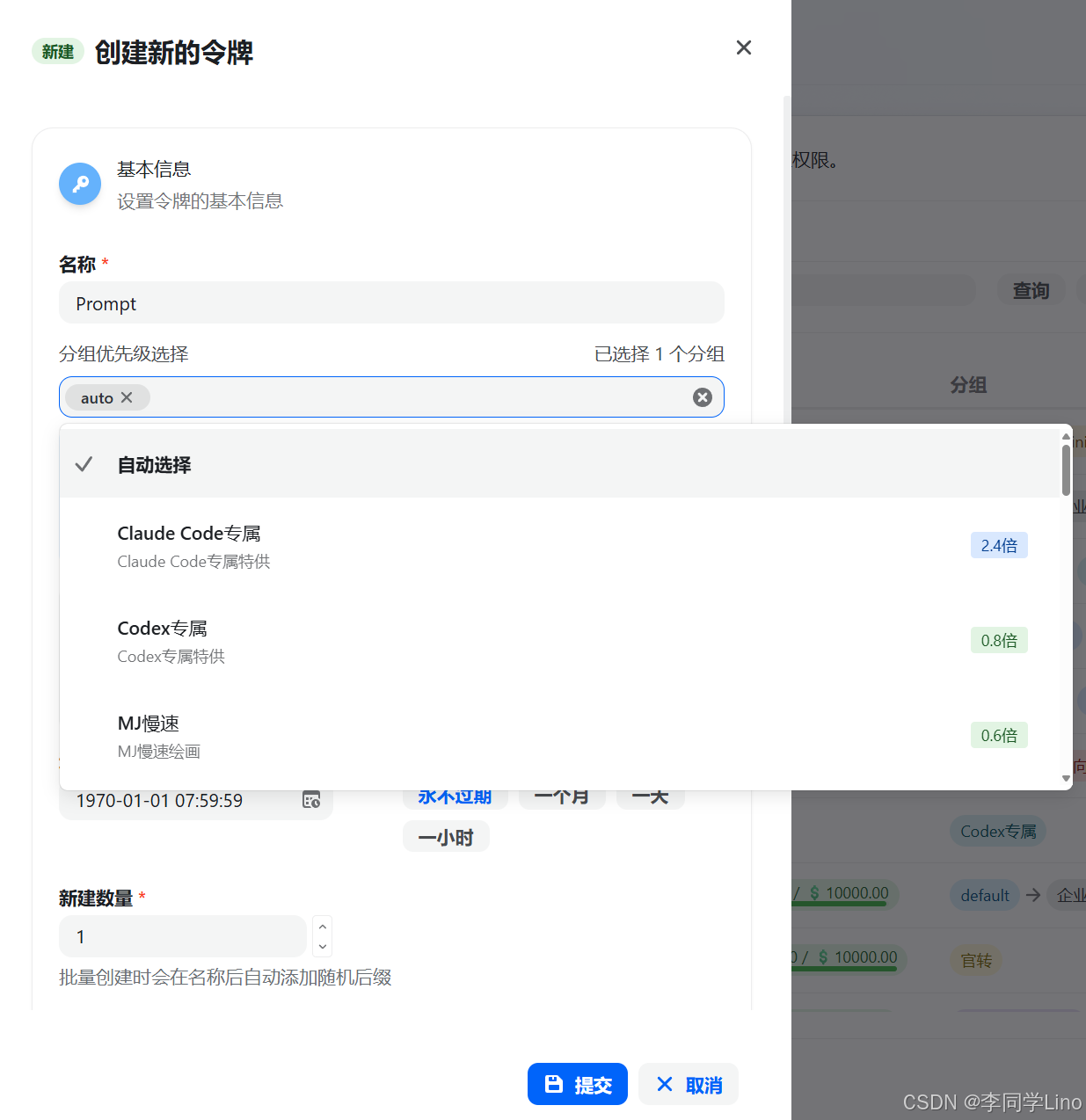1086x1120 pixels.
Task: Clear all selected groups with circle X
Action: pyautogui.click(x=703, y=397)
